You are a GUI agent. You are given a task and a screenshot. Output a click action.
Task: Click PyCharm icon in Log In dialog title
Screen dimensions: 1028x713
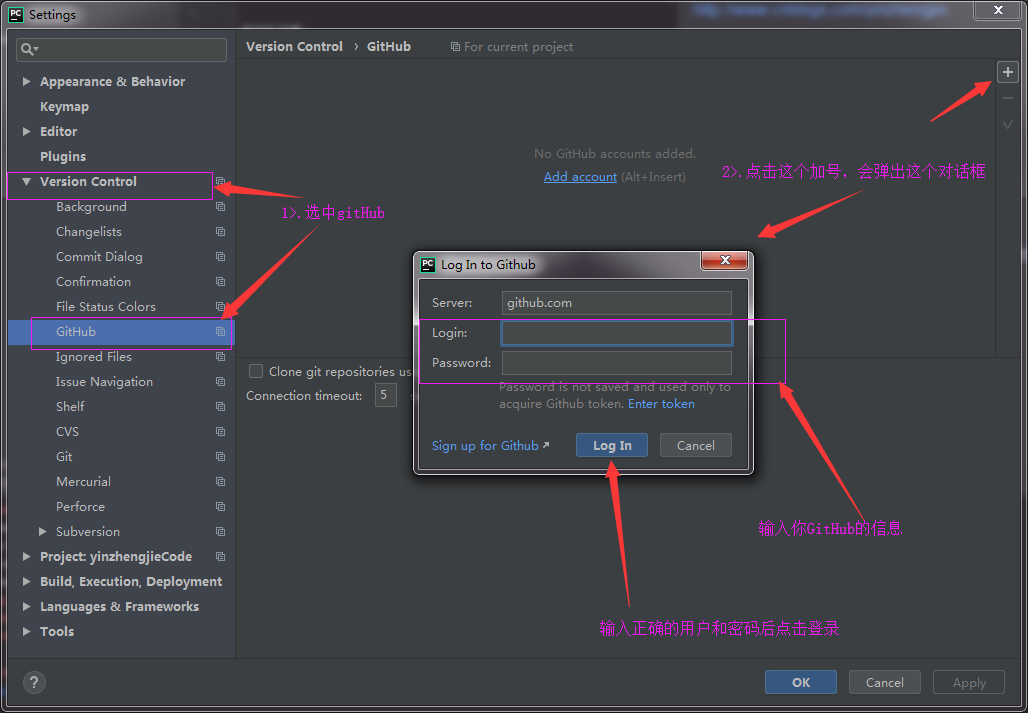click(x=427, y=265)
